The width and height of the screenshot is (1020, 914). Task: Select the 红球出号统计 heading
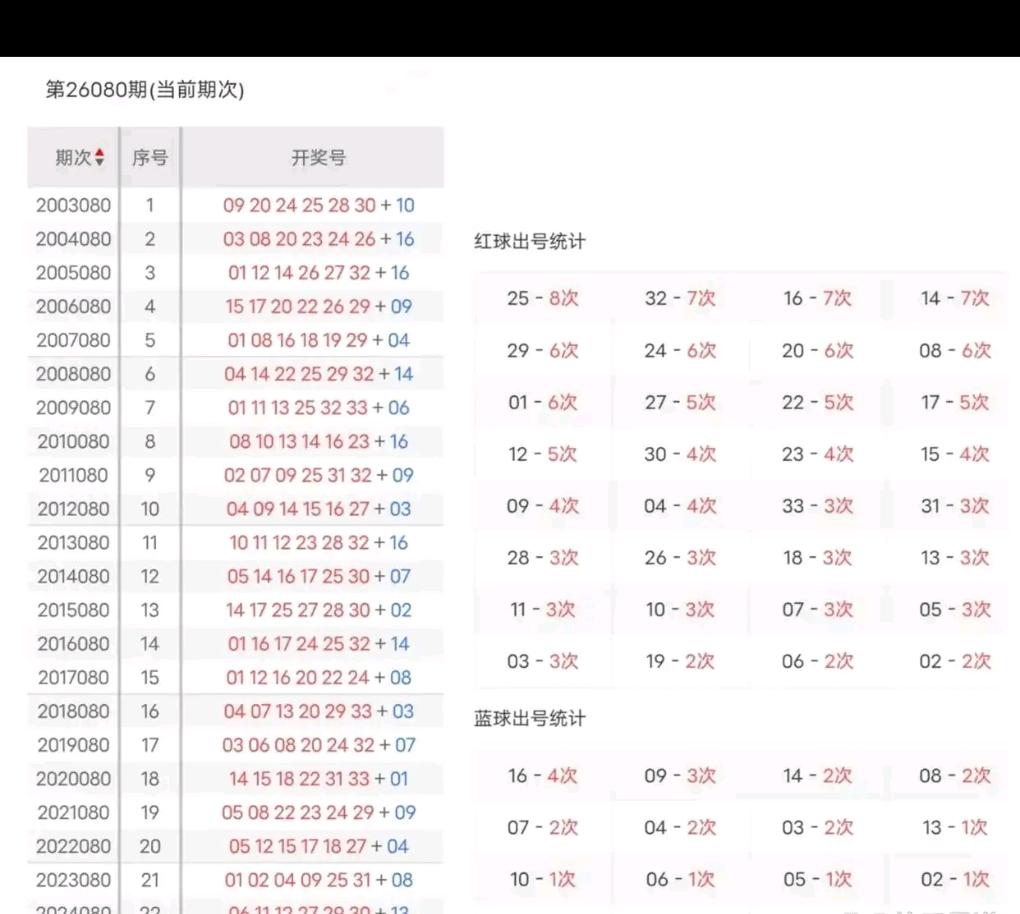point(530,242)
